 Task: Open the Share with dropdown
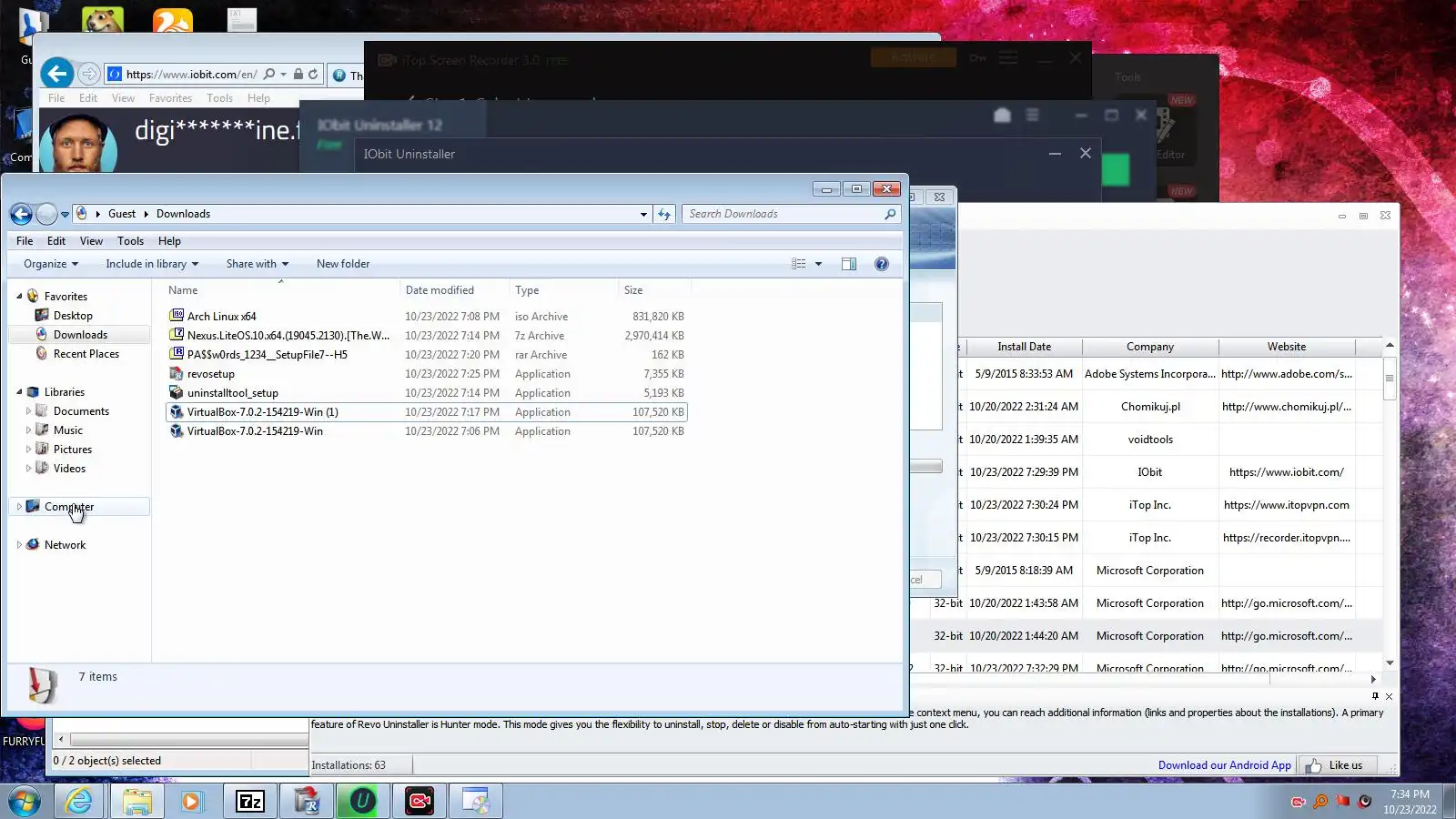pyautogui.click(x=258, y=264)
